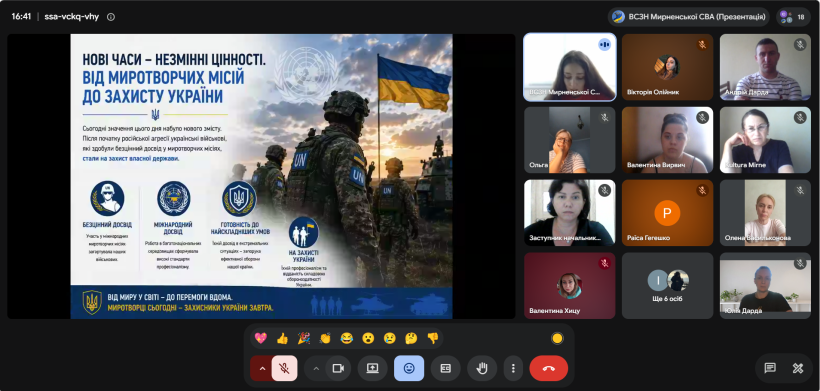Open more options three-dot menu
Screen dimensions: 820x391
pyautogui.click(x=513, y=369)
